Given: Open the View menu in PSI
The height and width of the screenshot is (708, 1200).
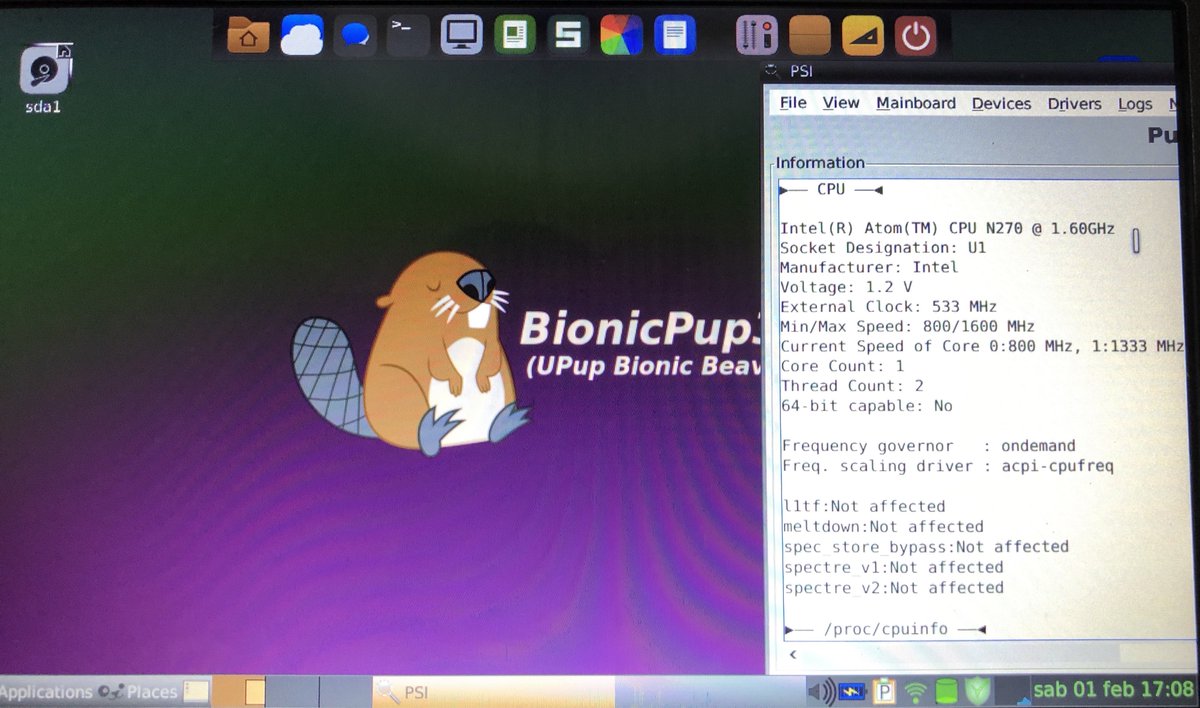Looking at the screenshot, I should (x=841, y=103).
